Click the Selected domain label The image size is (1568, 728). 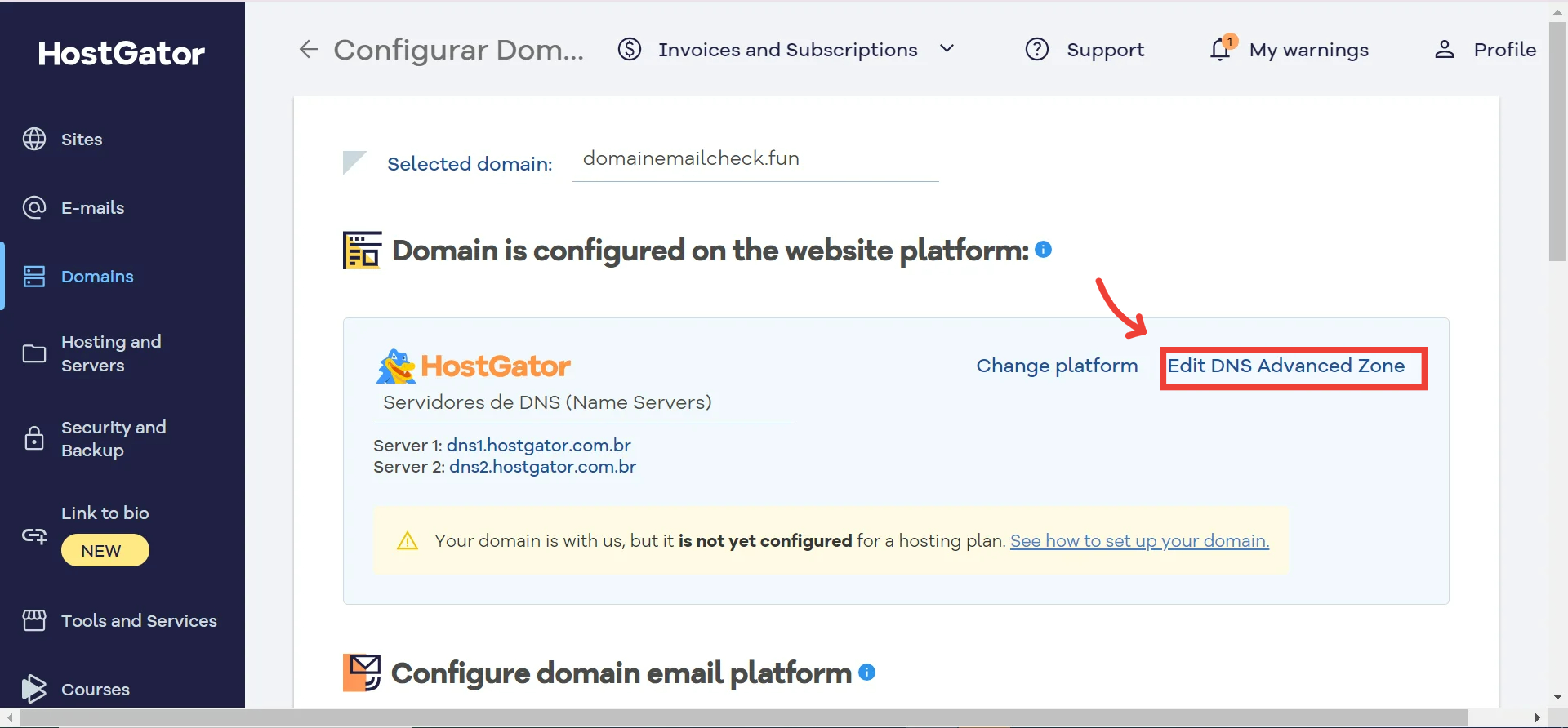coord(470,164)
